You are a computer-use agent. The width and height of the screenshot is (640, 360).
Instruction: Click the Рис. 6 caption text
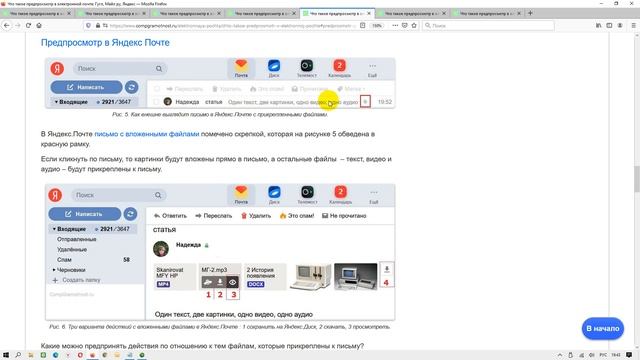coord(220,327)
